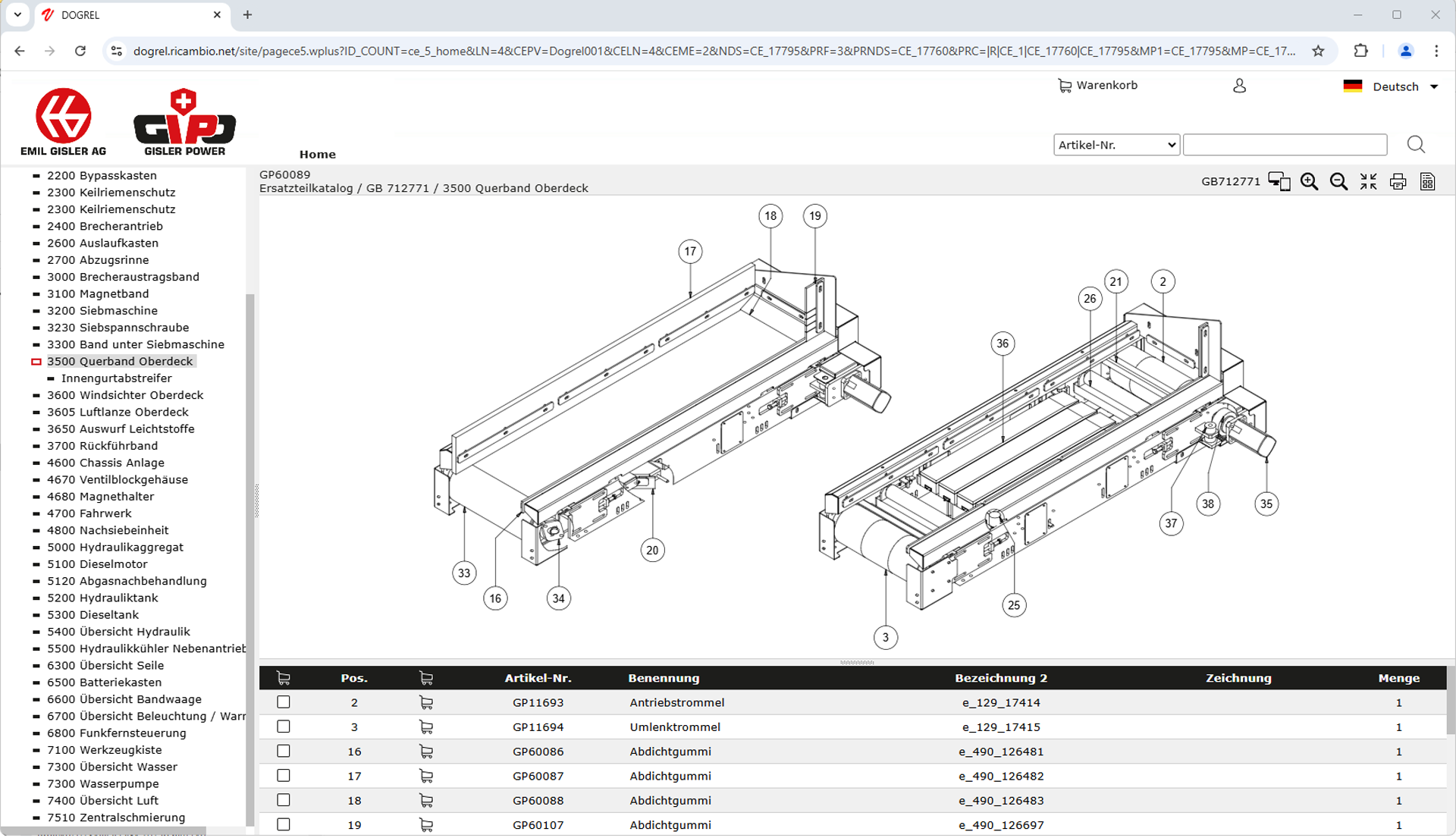
Task: Open the user account icon
Action: (x=1239, y=86)
